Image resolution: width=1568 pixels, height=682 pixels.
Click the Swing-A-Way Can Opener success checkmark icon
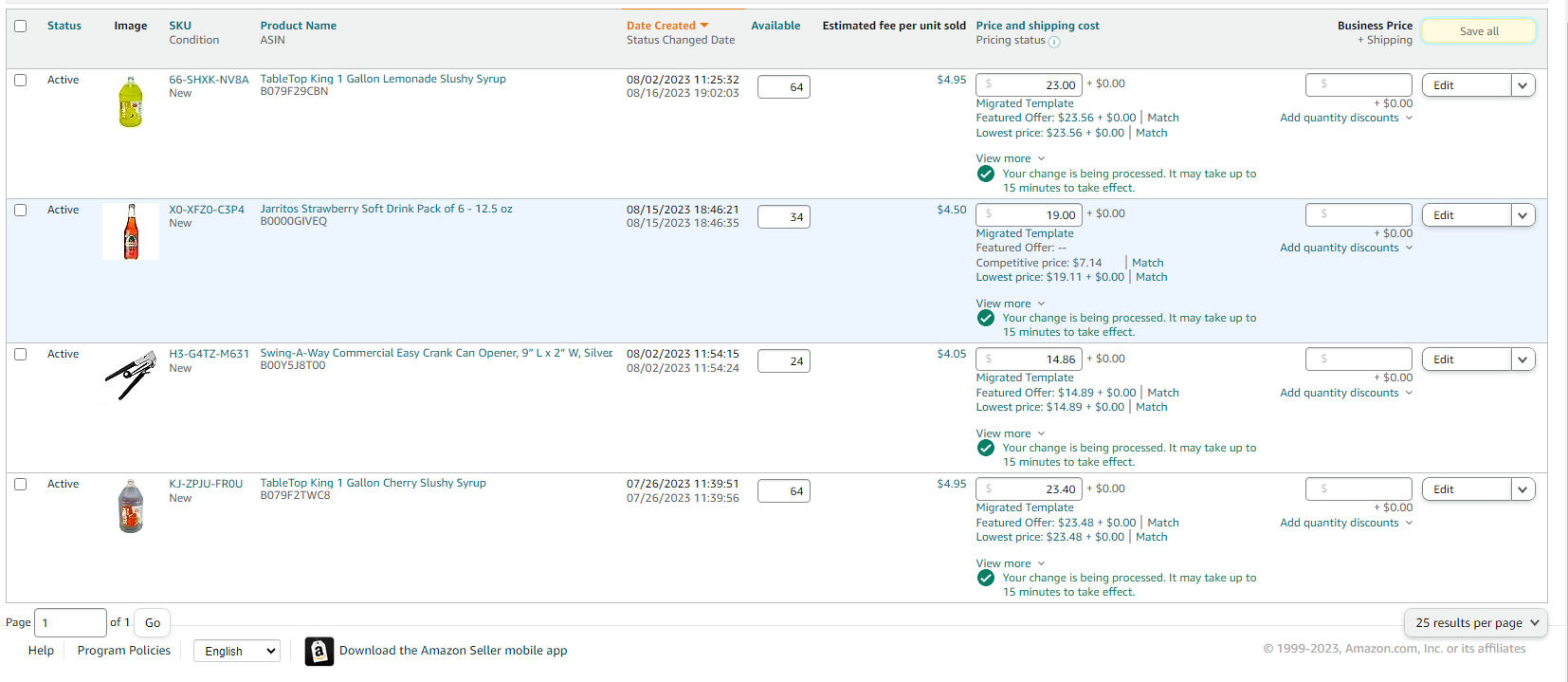[986, 449]
